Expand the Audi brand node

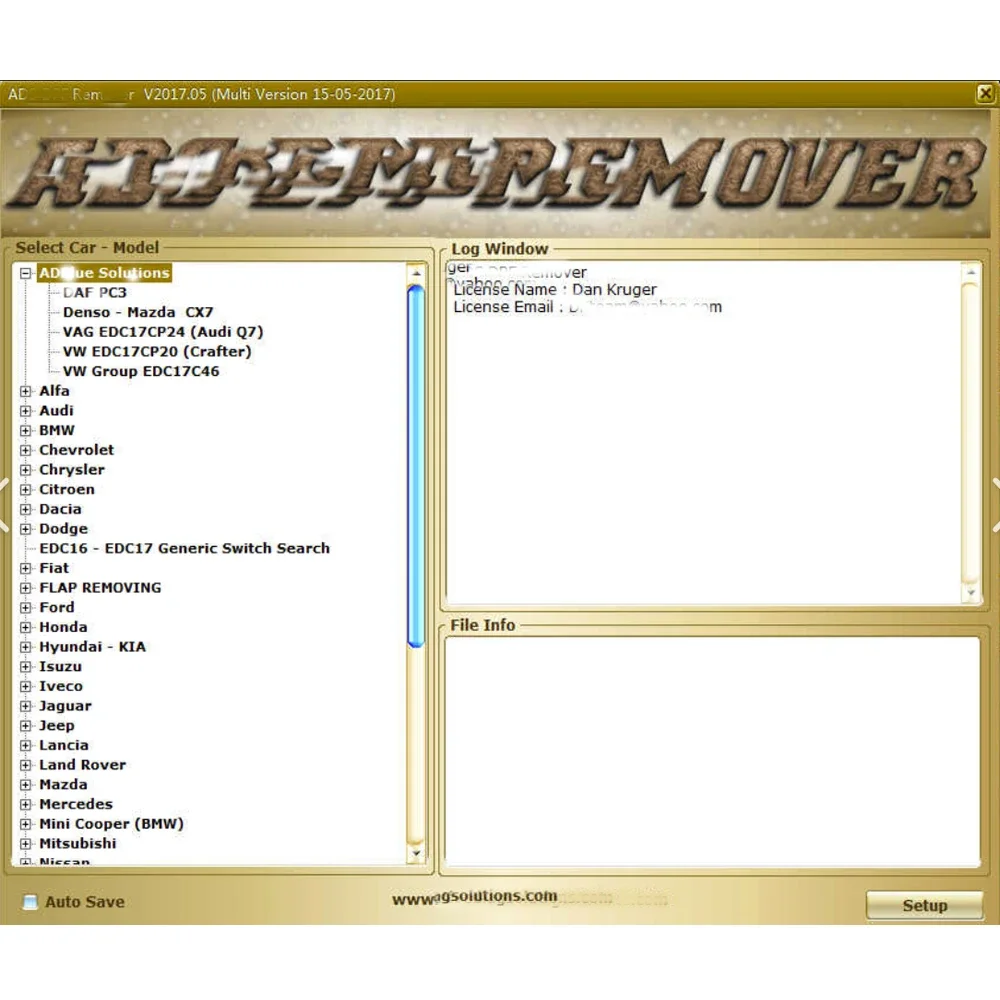[x=26, y=411]
